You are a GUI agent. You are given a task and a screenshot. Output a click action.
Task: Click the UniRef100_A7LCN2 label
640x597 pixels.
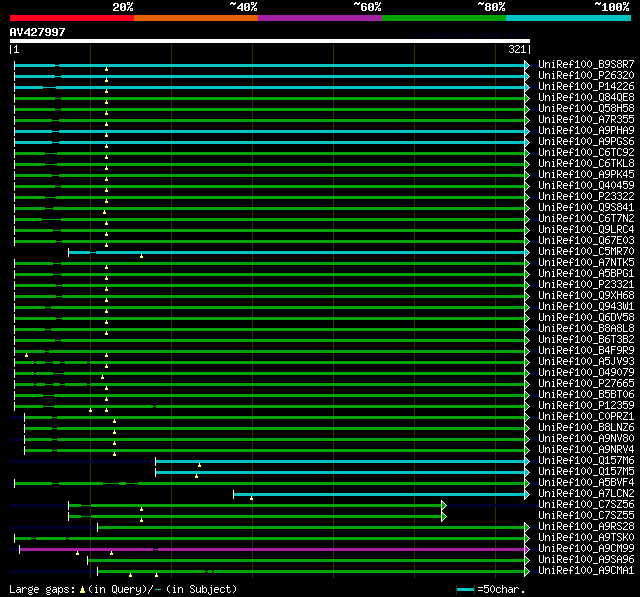[x=586, y=493]
